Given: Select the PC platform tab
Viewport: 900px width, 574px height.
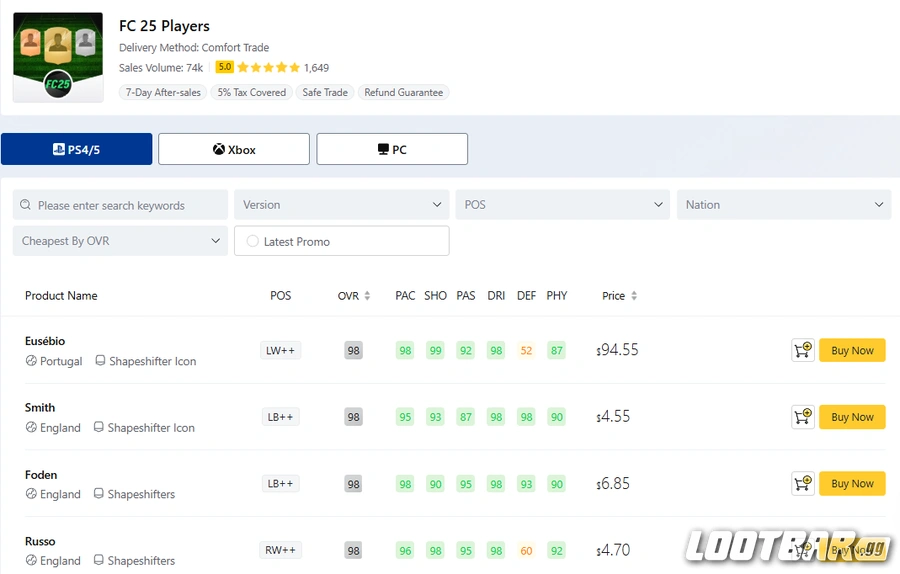Looking at the screenshot, I should click(x=392, y=150).
